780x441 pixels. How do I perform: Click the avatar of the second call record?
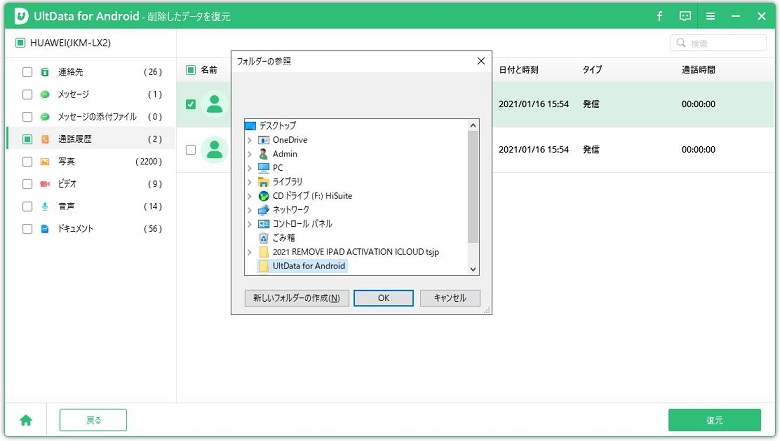(x=215, y=150)
